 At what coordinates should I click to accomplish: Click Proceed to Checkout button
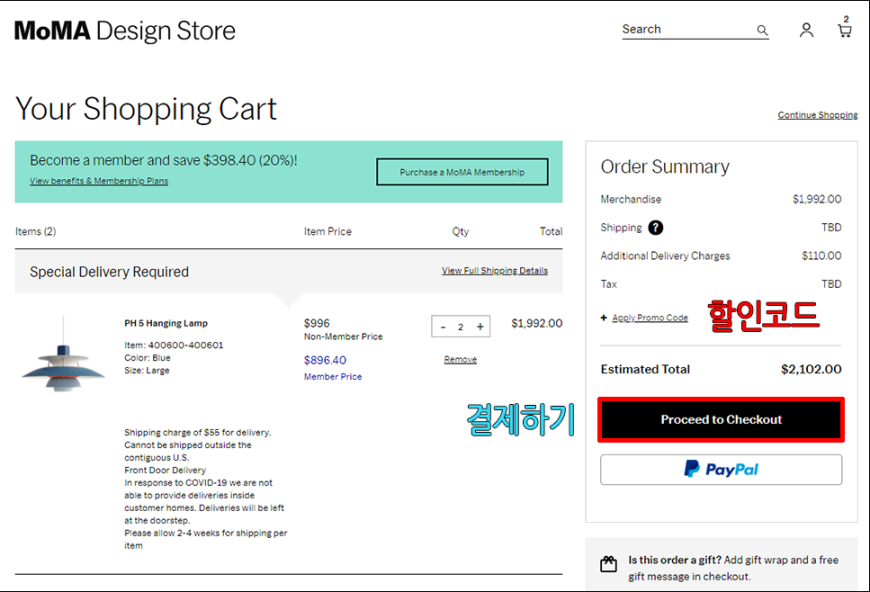click(721, 420)
